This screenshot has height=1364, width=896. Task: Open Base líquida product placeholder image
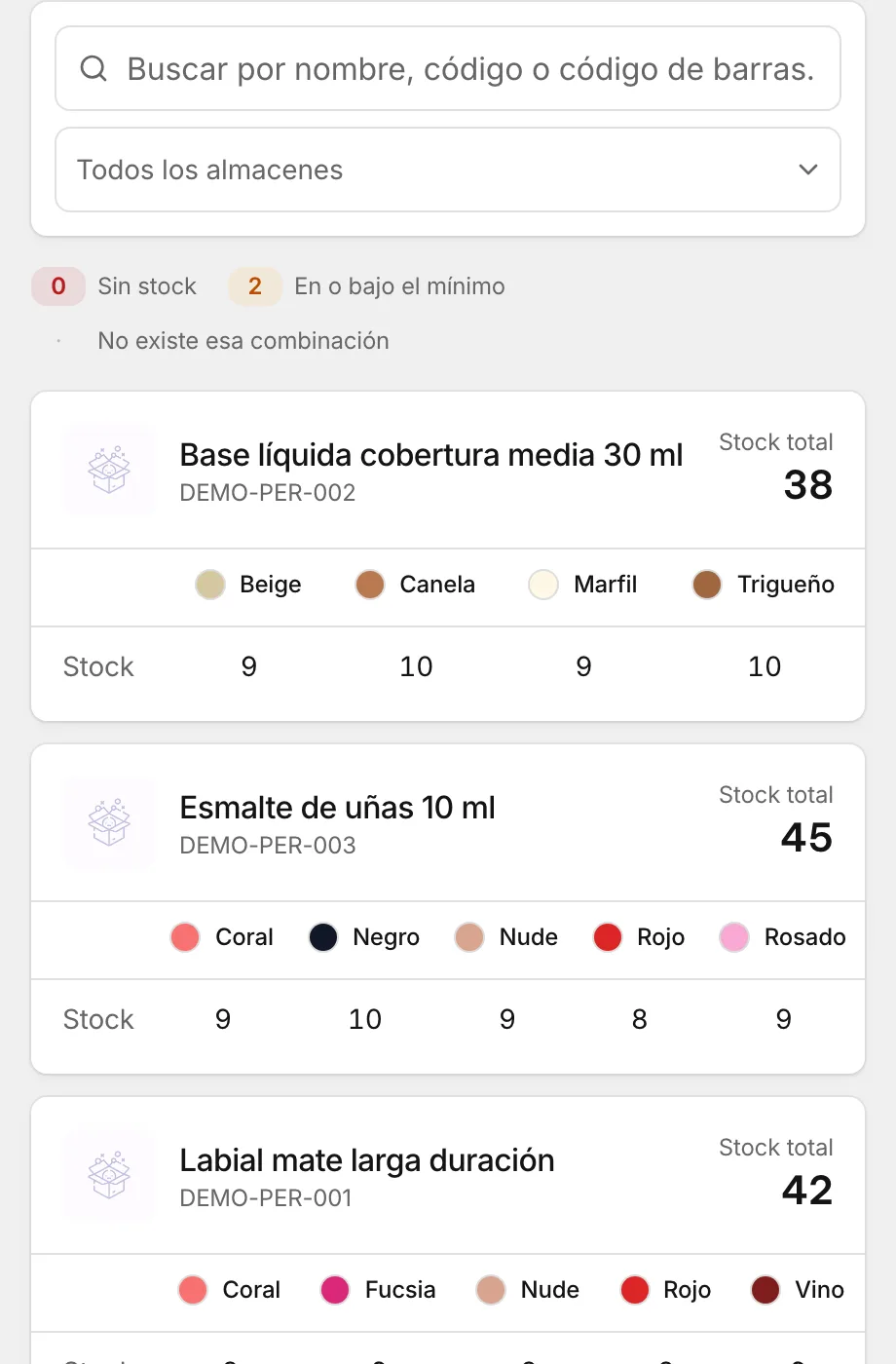tap(109, 470)
